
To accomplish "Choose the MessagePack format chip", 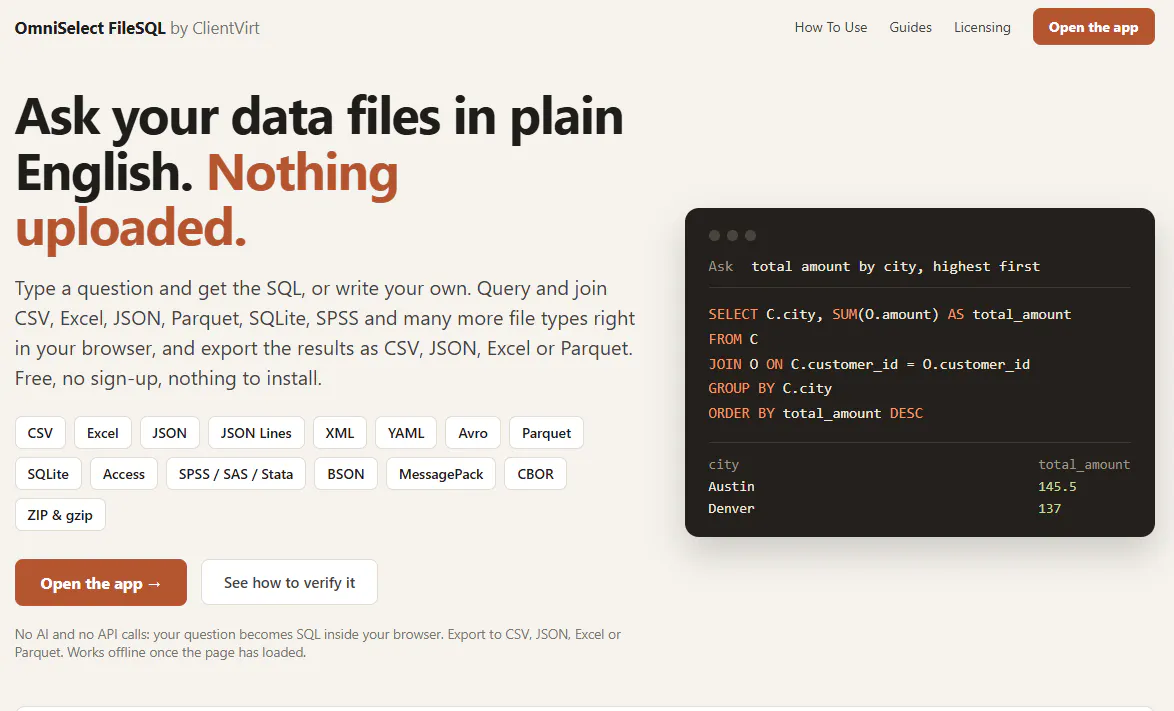I will [x=441, y=474].
